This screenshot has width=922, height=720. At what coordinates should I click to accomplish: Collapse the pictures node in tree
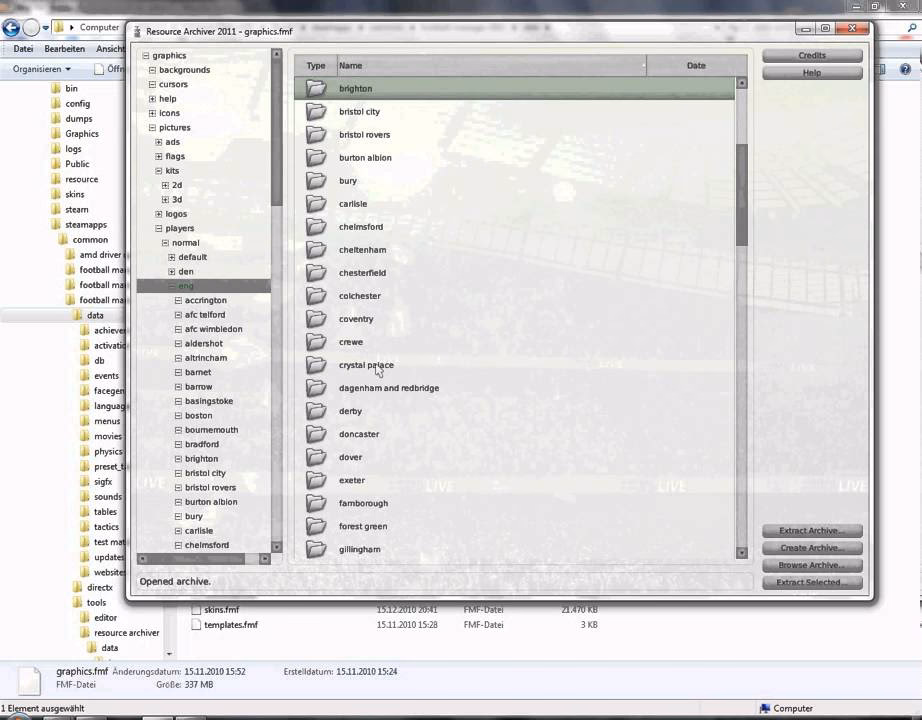pyautogui.click(x=152, y=127)
